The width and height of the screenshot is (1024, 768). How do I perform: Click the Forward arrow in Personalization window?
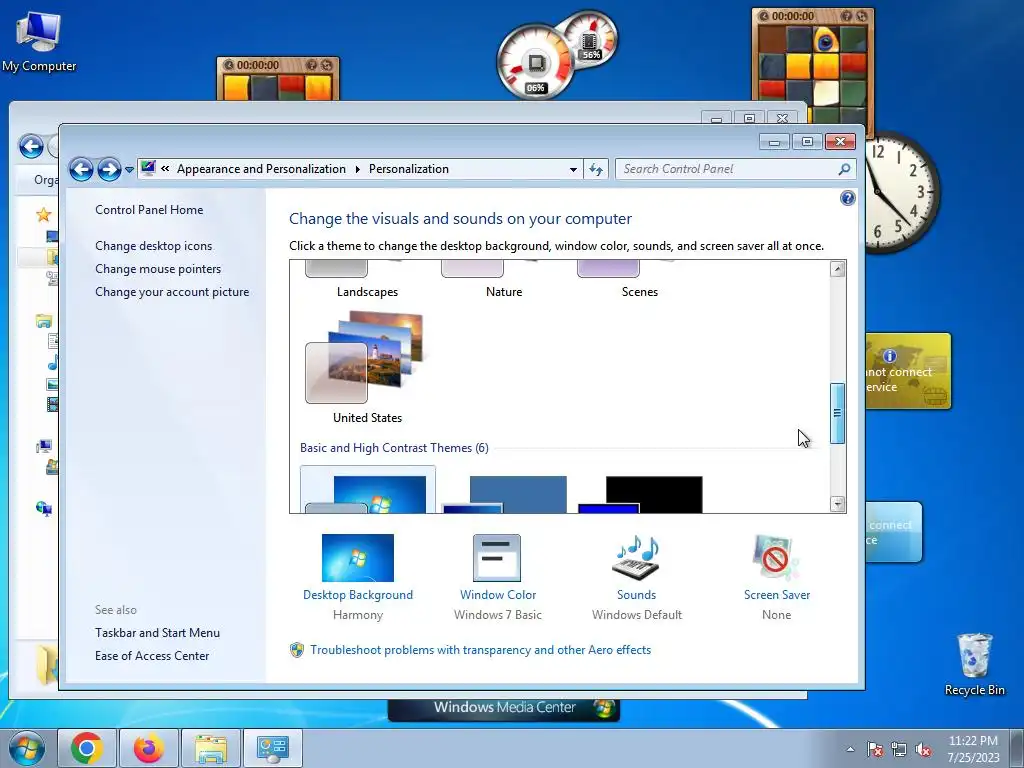click(109, 169)
